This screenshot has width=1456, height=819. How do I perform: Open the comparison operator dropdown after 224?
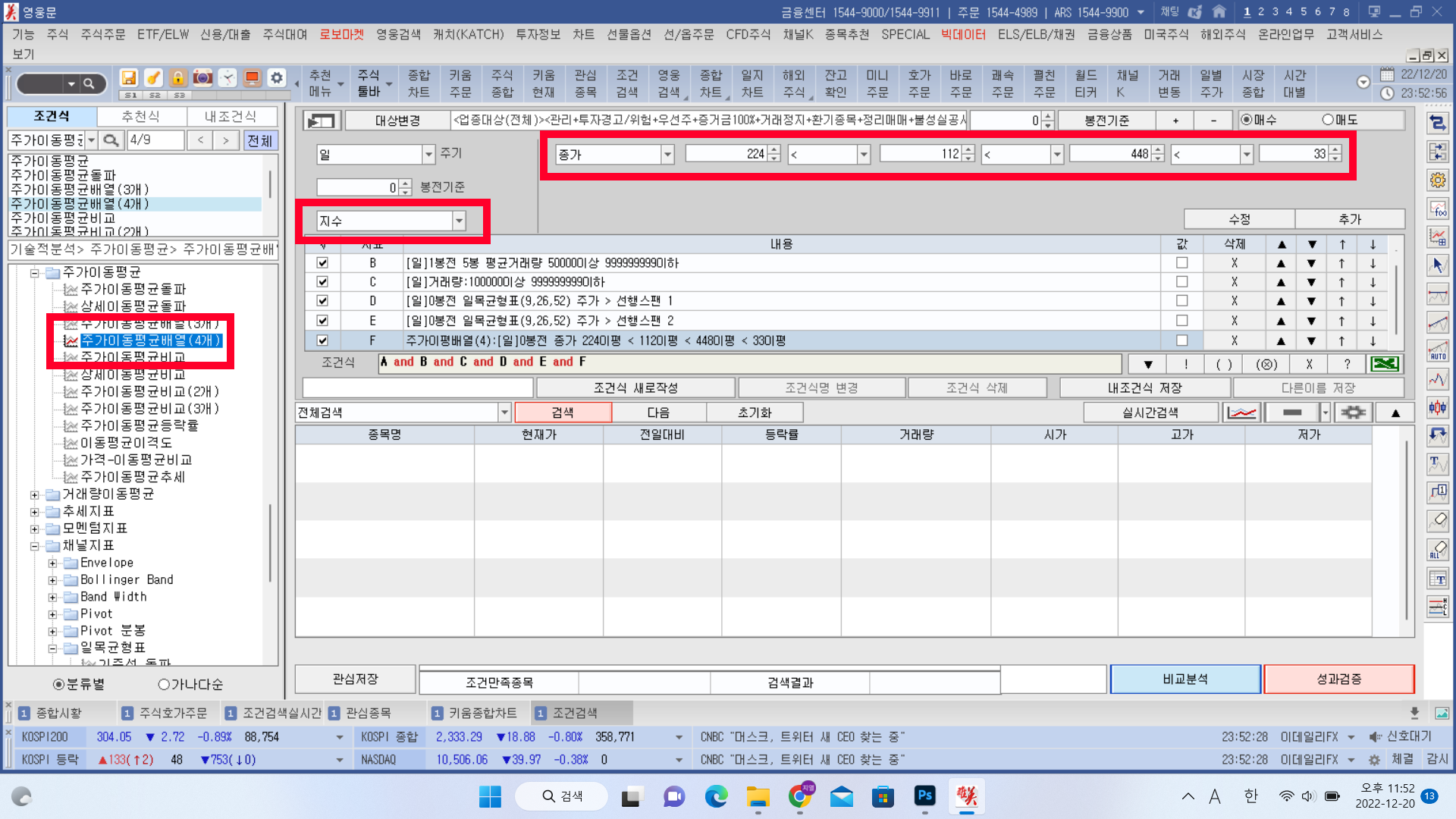point(863,155)
